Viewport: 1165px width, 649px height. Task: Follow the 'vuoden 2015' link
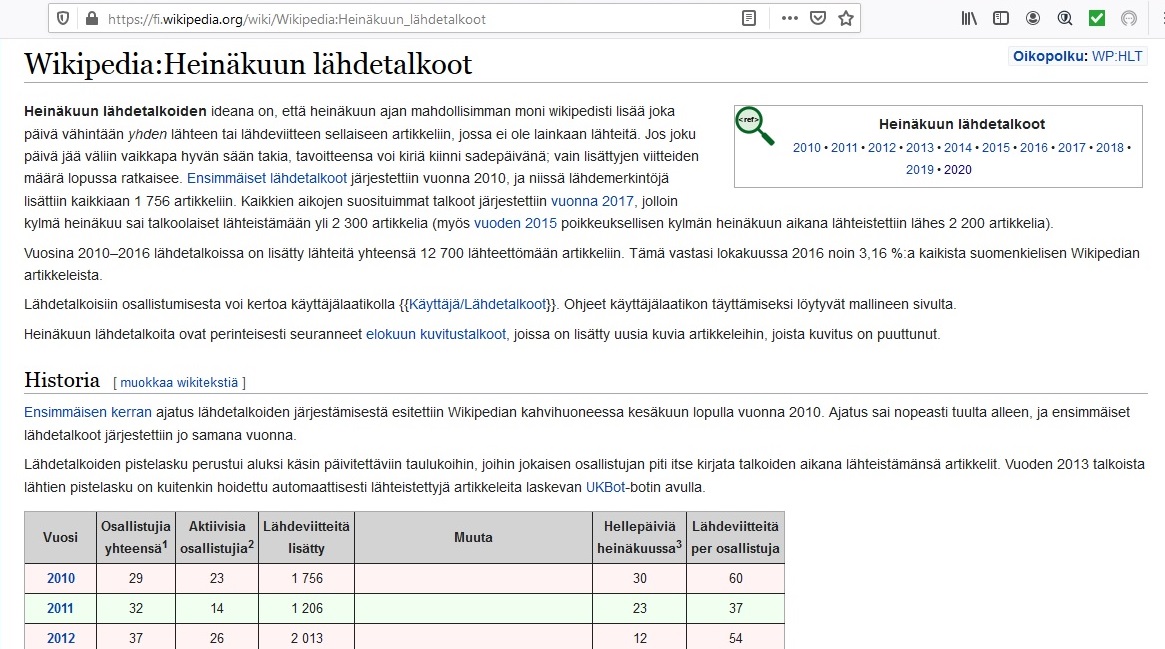click(x=515, y=224)
